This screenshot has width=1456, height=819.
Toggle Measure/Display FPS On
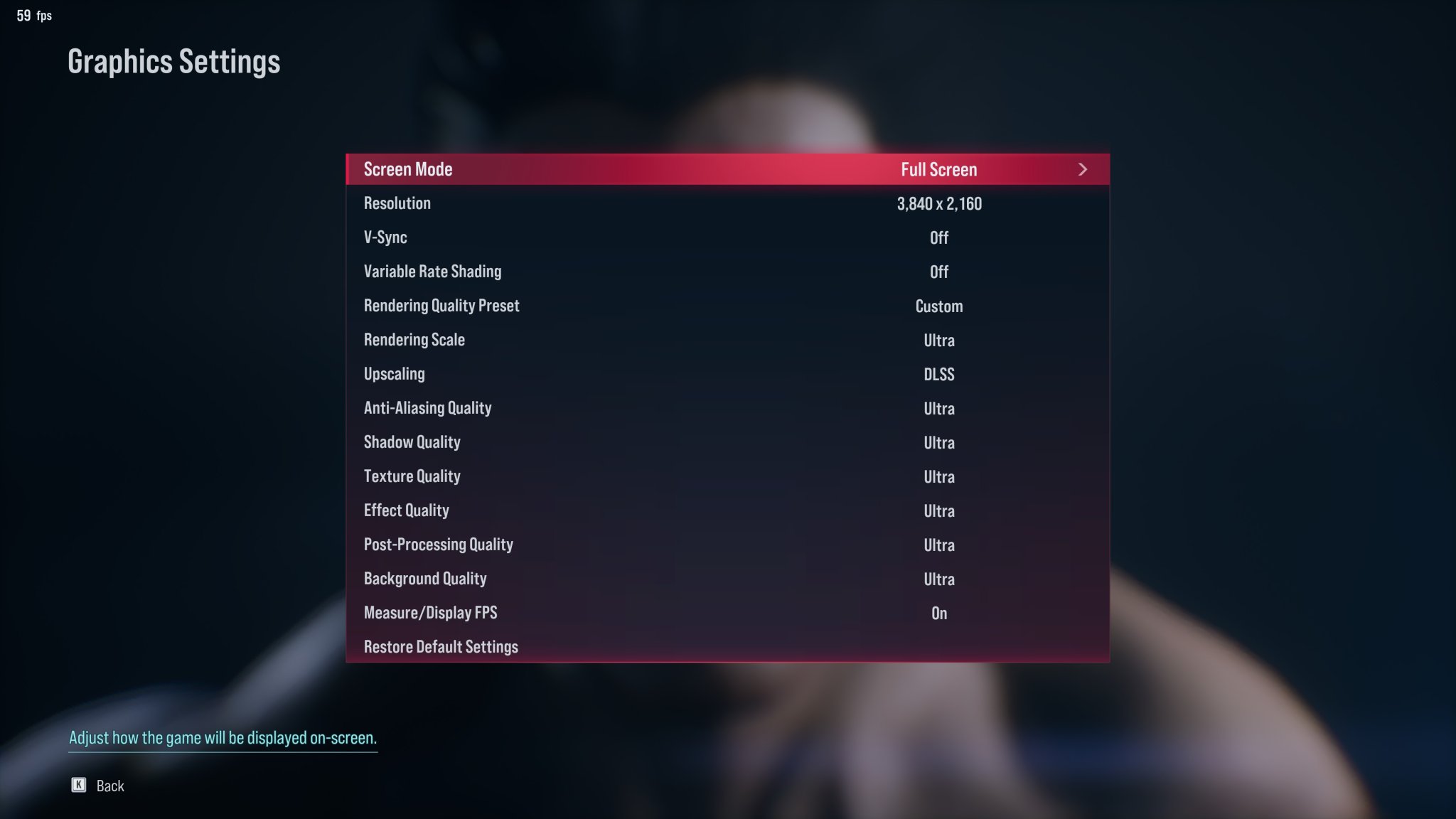939,612
